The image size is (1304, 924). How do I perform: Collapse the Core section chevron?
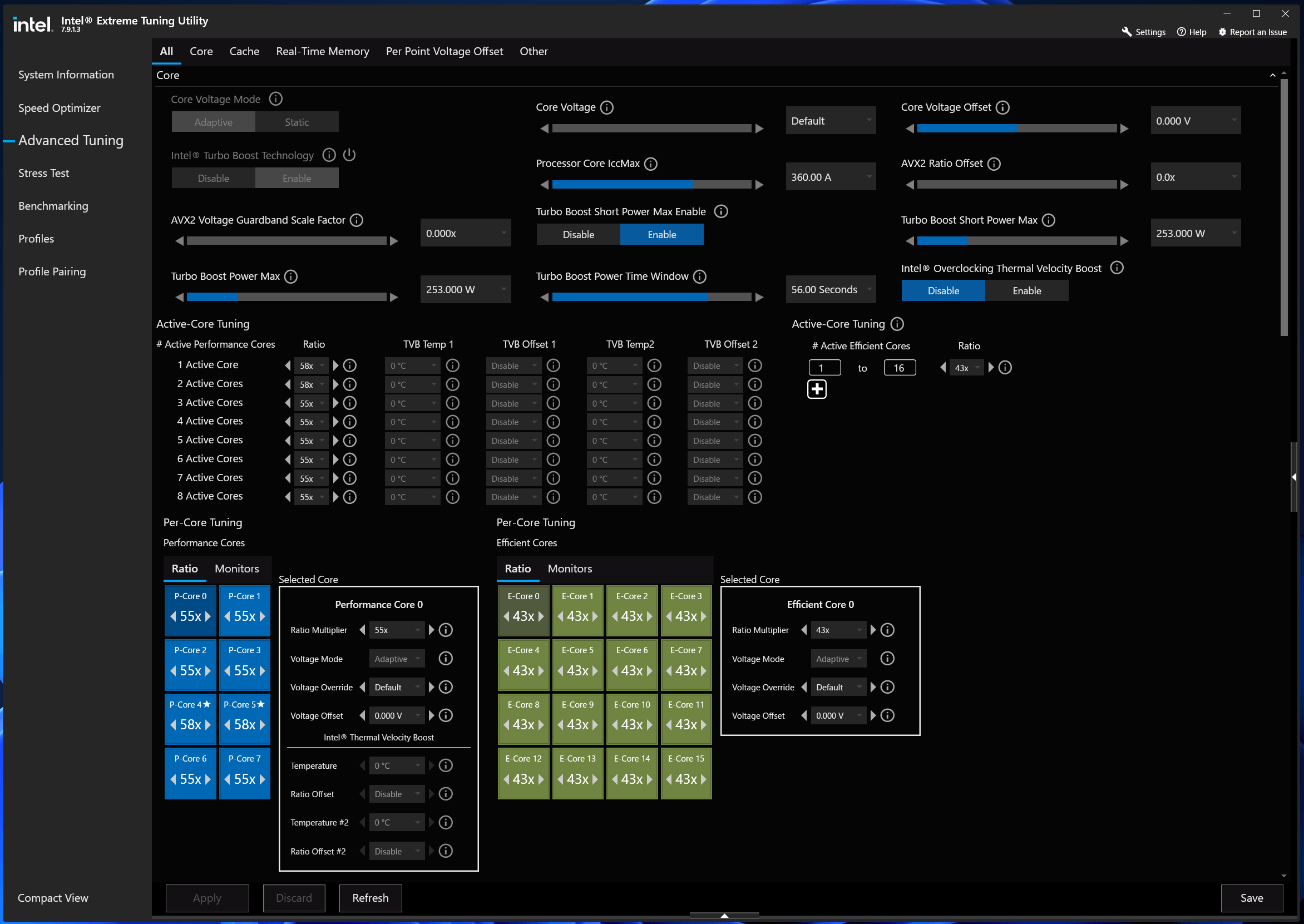tap(1273, 76)
